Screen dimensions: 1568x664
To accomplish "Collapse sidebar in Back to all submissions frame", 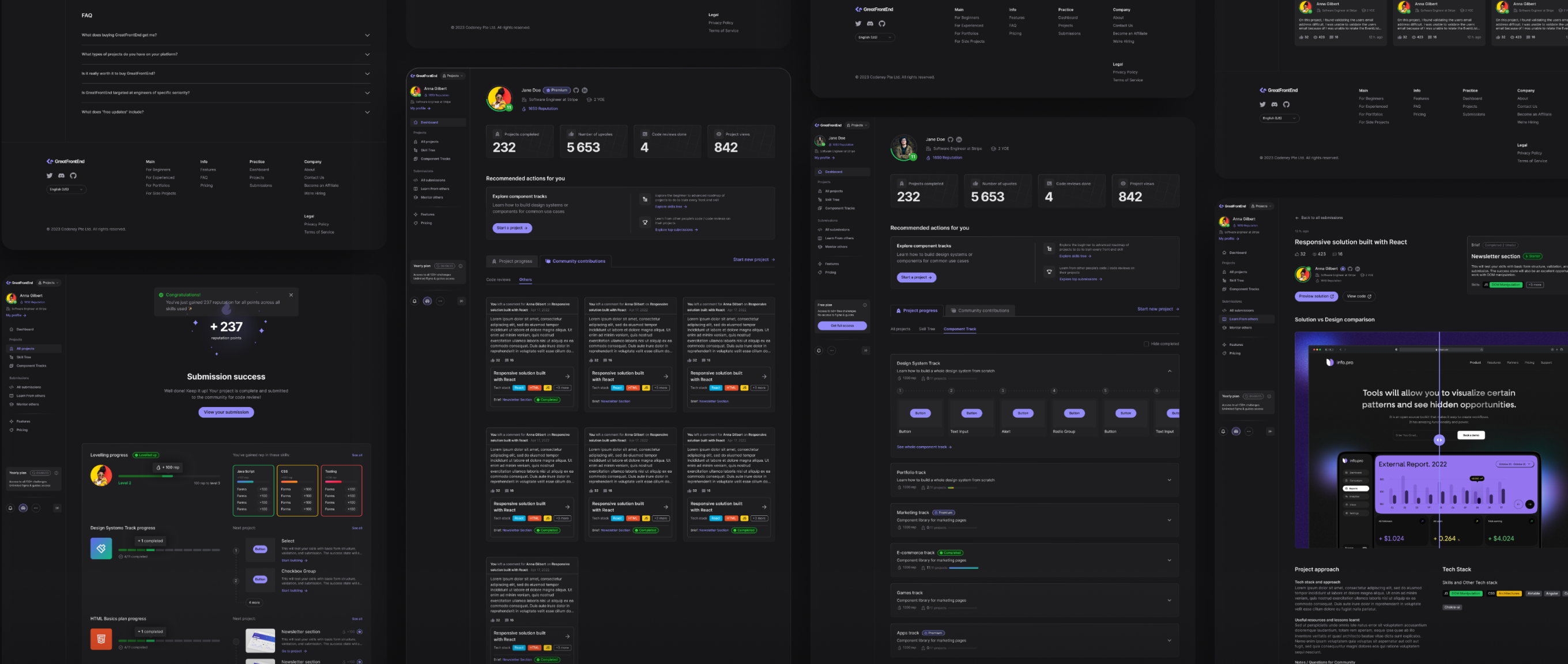I will (x=1270, y=431).
